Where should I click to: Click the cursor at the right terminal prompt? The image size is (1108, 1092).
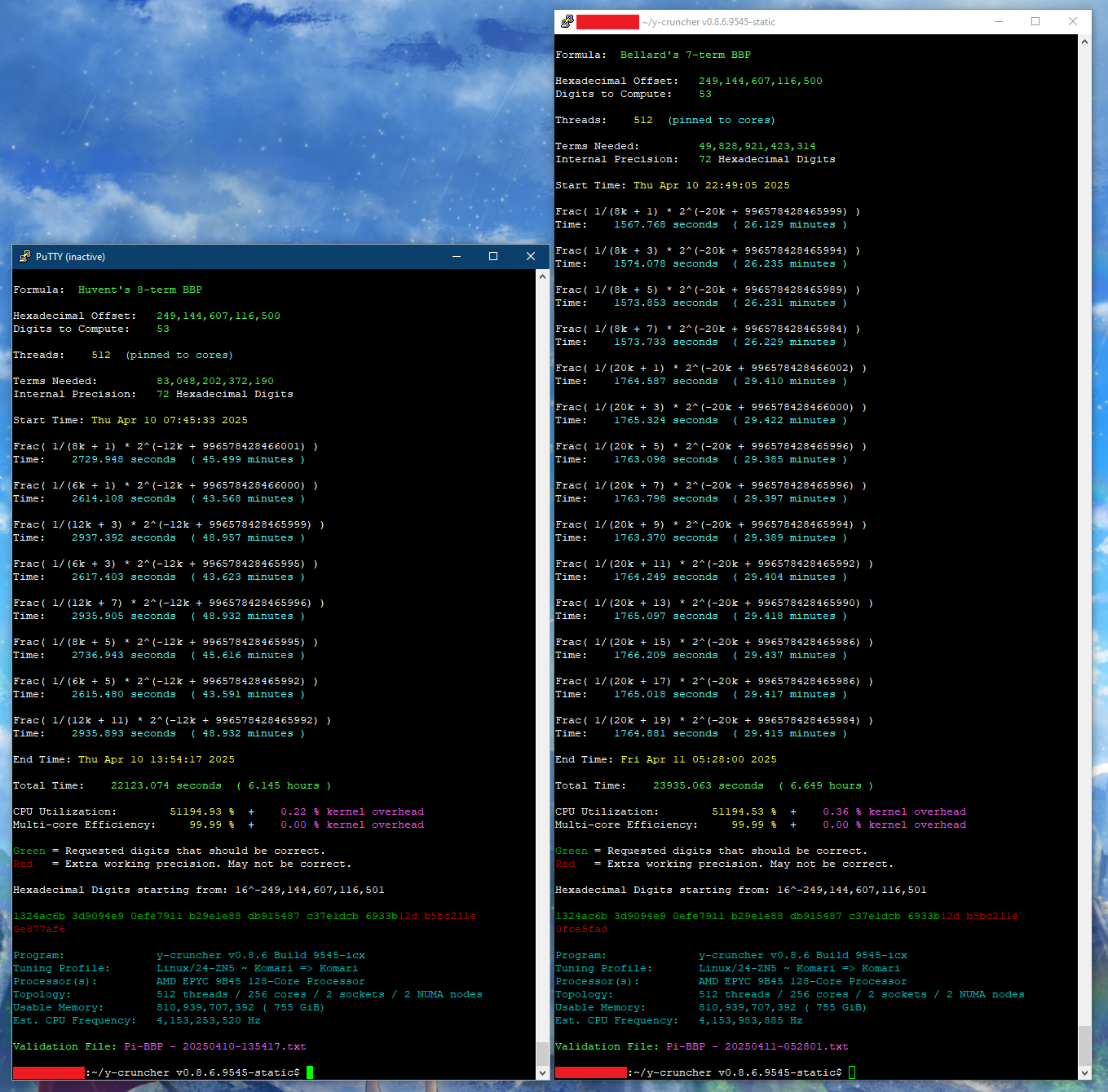852,1072
